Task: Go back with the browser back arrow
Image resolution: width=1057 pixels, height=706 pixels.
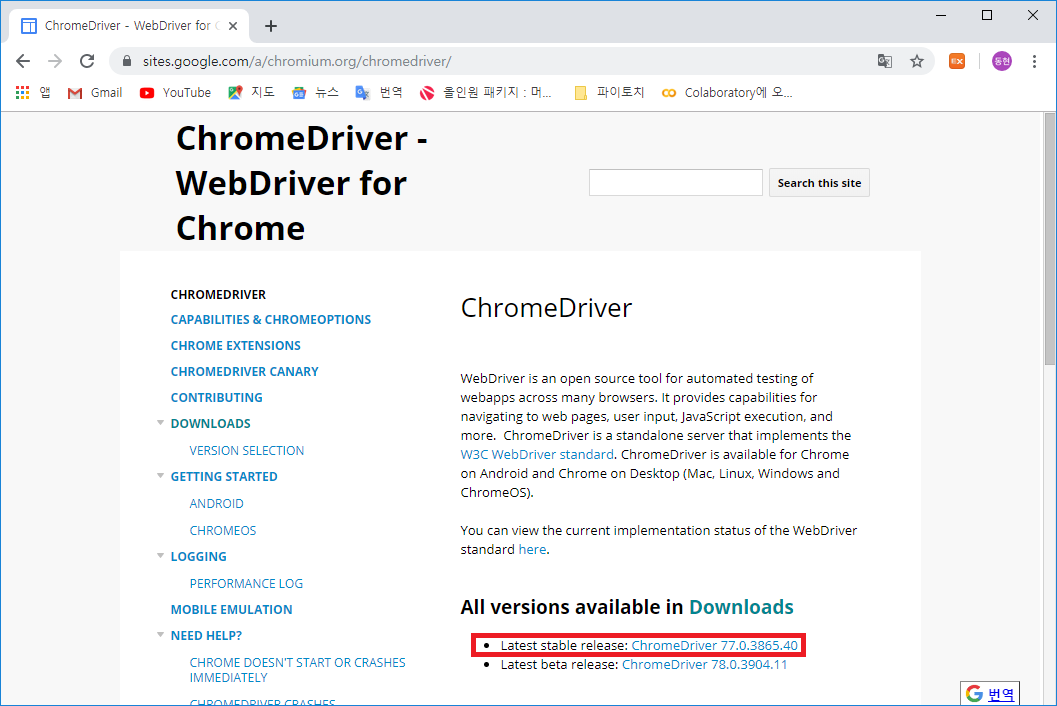Action: point(23,61)
